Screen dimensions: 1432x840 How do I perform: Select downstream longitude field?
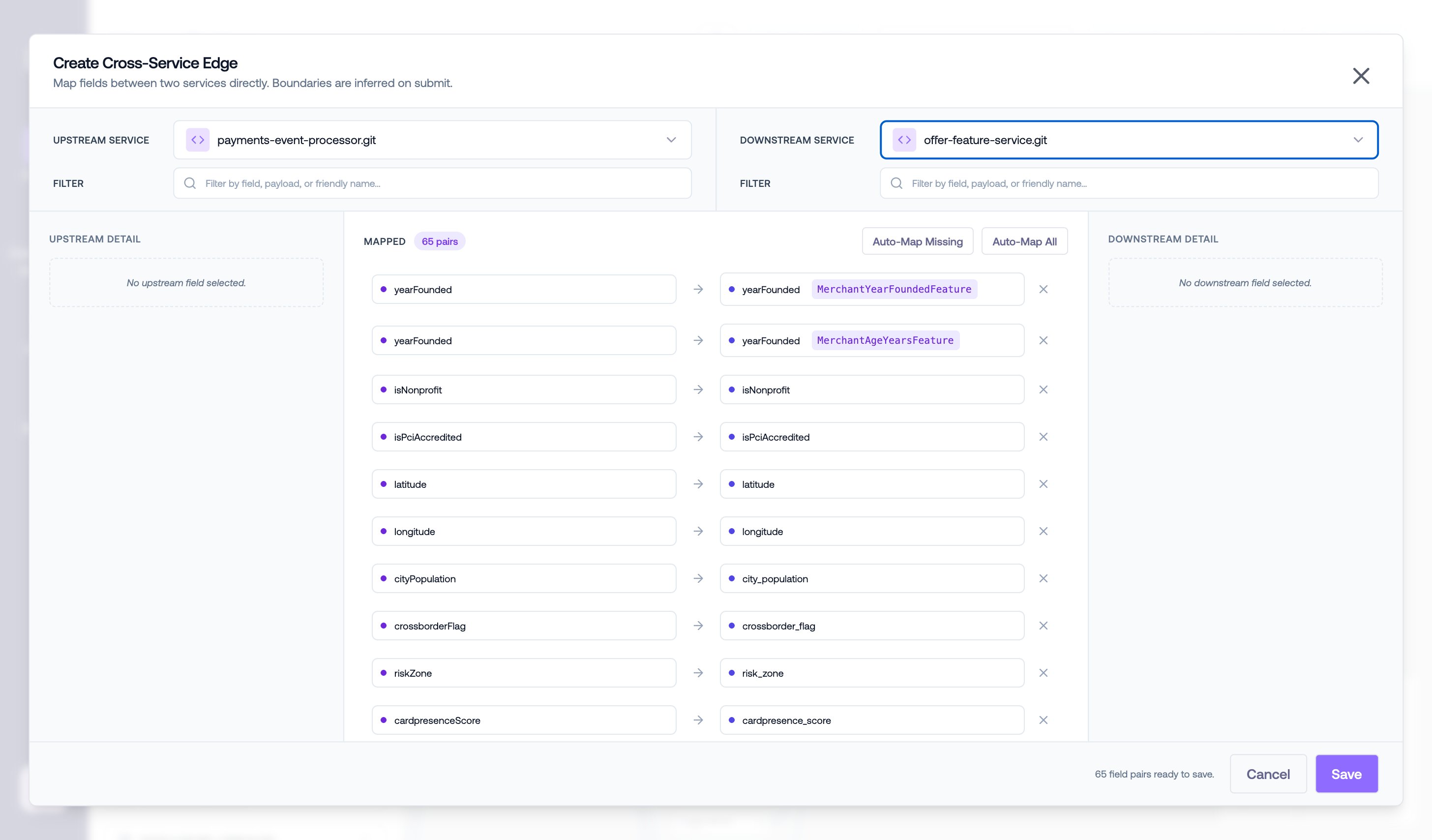coord(872,532)
